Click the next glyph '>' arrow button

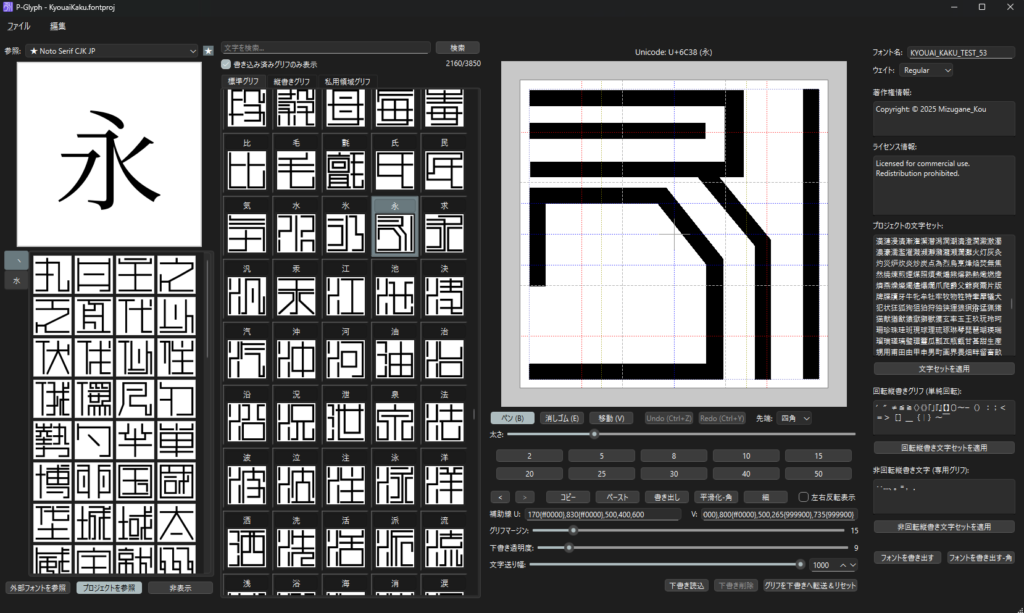click(525, 496)
